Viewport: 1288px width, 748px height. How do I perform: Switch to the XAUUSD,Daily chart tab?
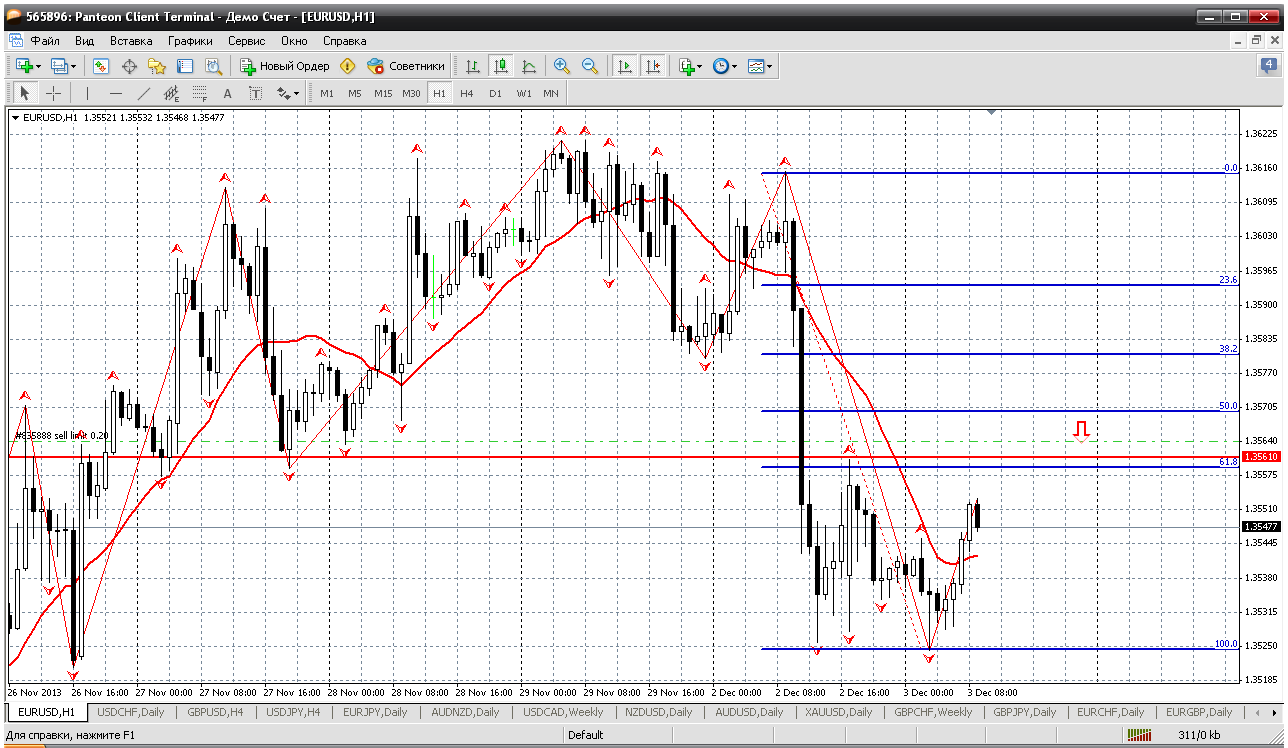pyautogui.click(x=838, y=712)
